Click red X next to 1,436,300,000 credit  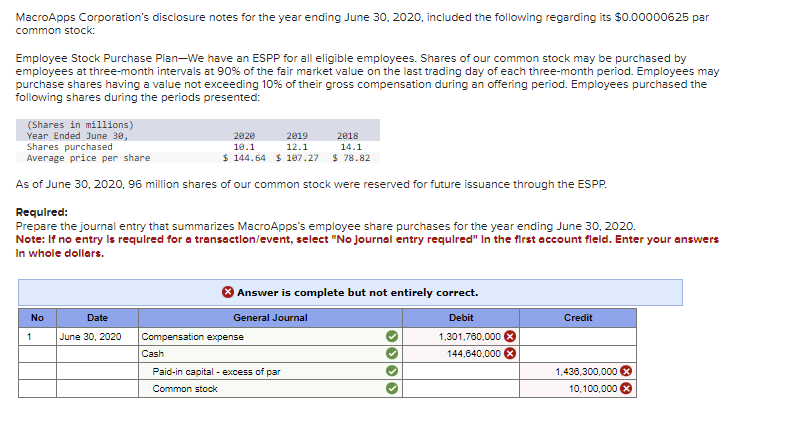[x=626, y=371]
